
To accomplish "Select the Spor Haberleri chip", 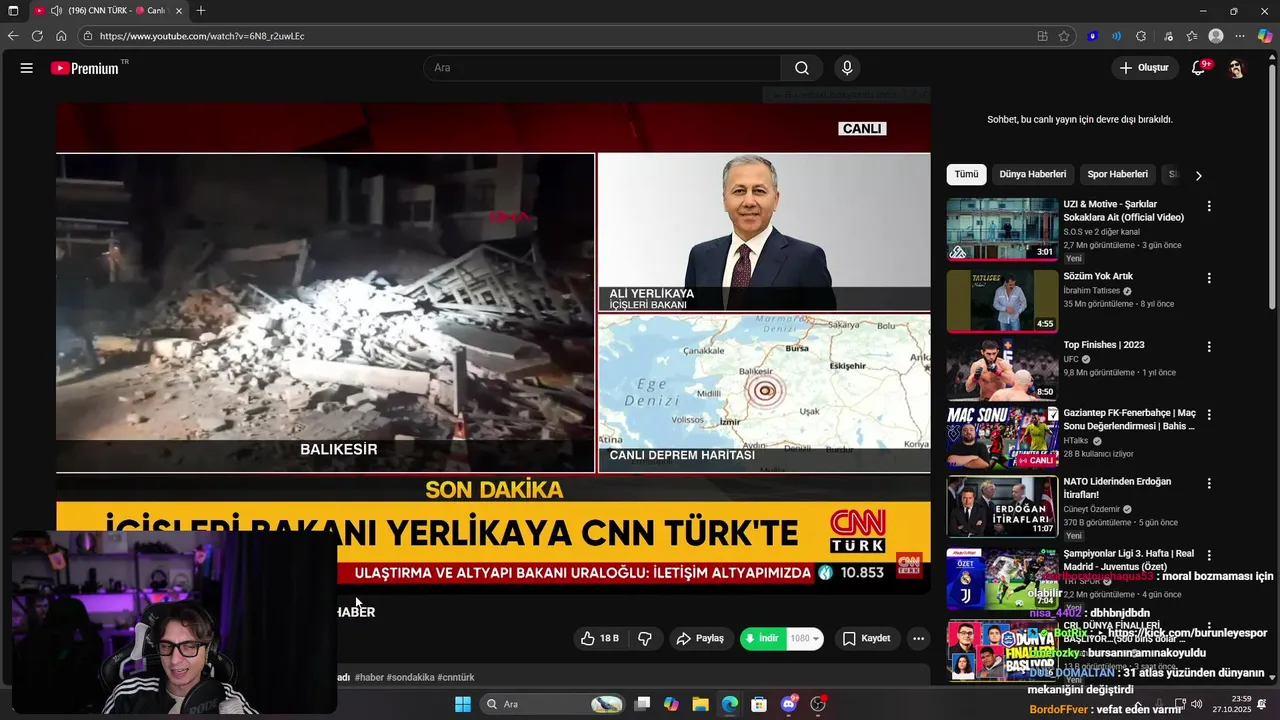I will [1118, 174].
